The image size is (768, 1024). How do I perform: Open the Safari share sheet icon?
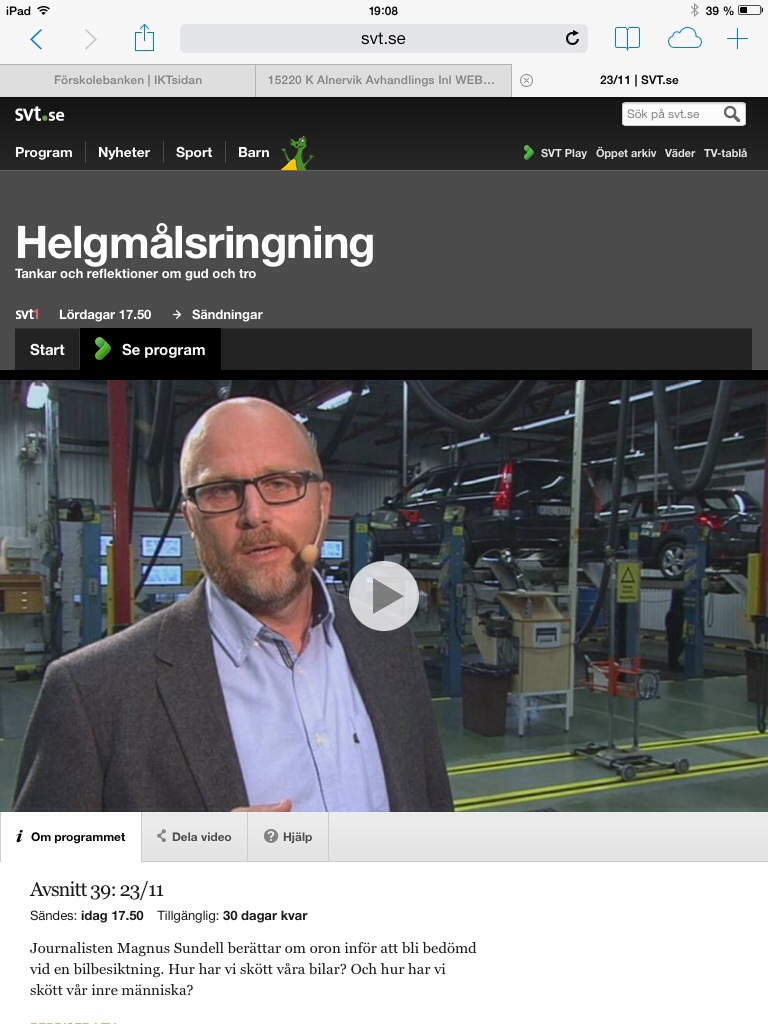[145, 38]
